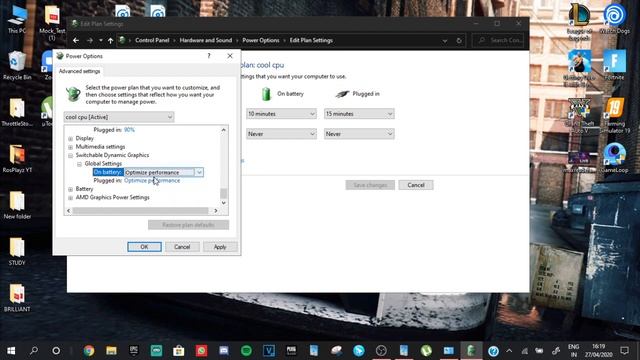Click Cancel in Power Options dialog
Image resolution: width=640 pixels, height=360 pixels.
pyautogui.click(x=182, y=247)
